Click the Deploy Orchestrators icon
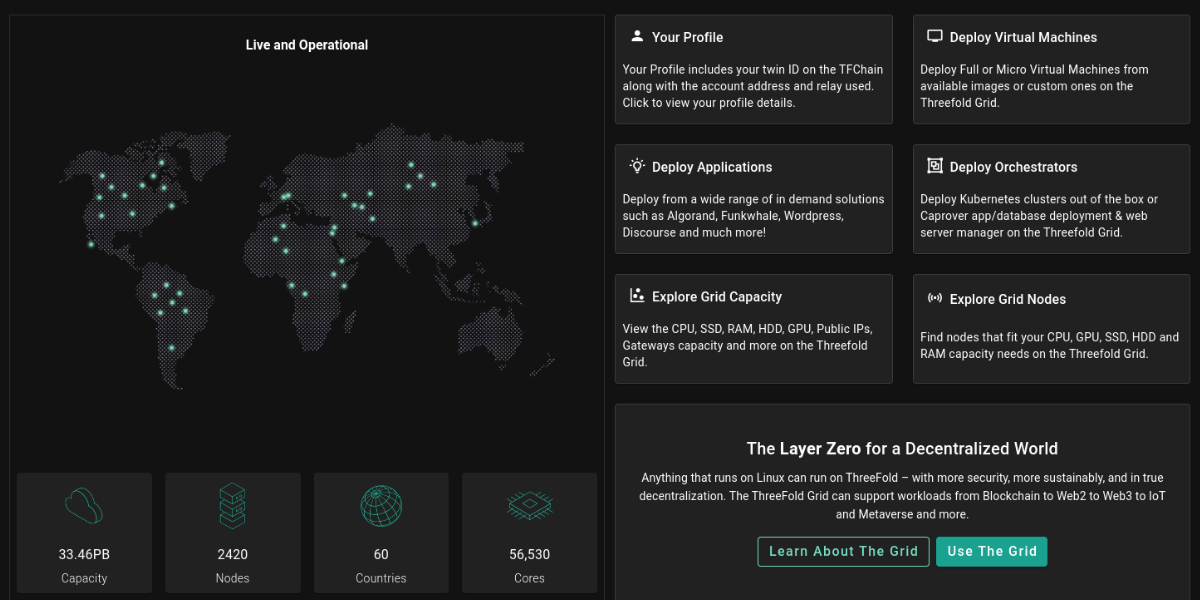 click(x=935, y=166)
